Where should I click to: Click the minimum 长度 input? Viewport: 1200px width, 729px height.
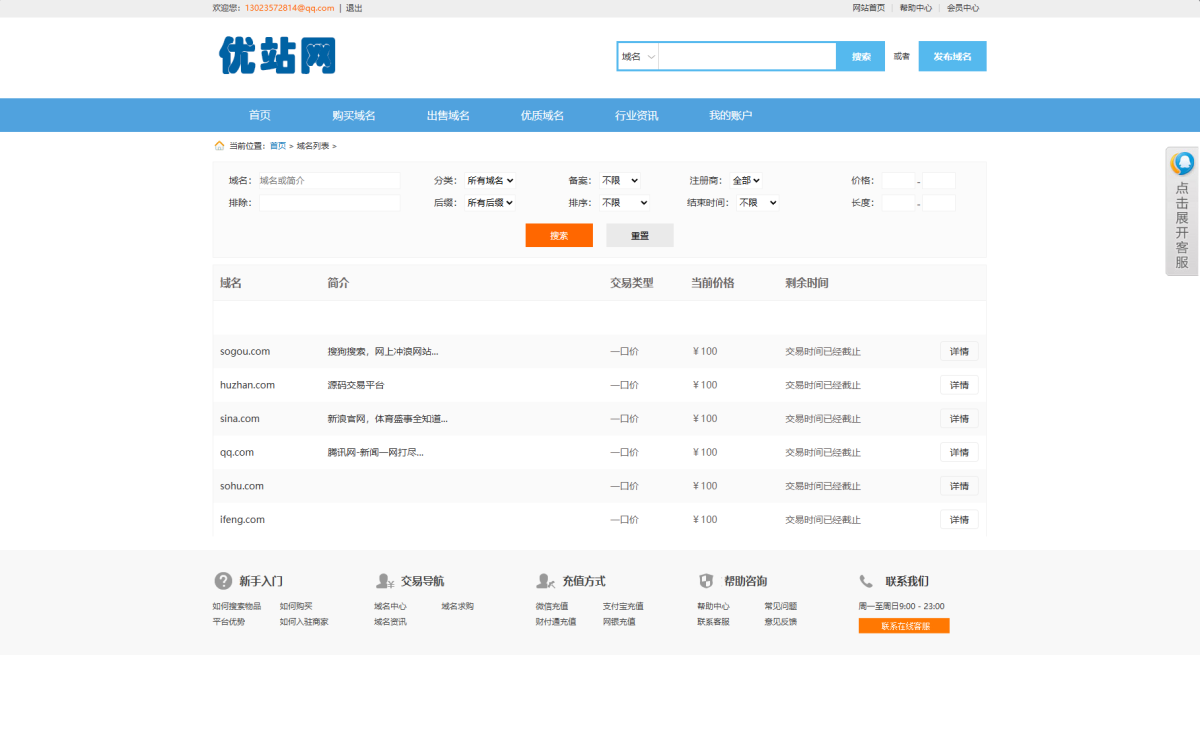click(x=898, y=202)
